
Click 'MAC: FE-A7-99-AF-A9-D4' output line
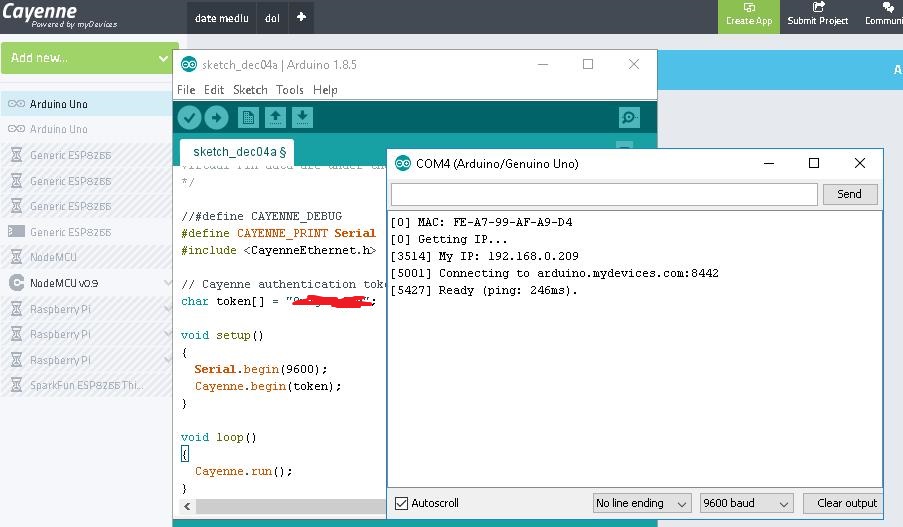click(481, 222)
